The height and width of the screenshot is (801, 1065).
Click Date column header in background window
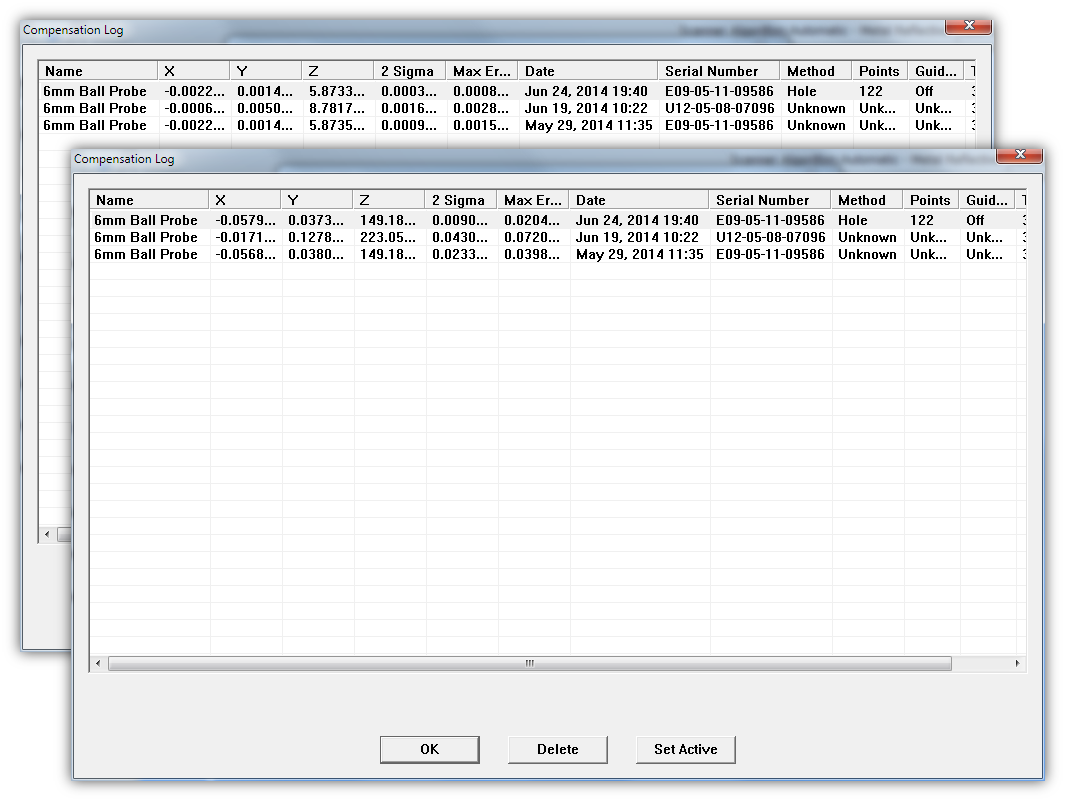[587, 71]
